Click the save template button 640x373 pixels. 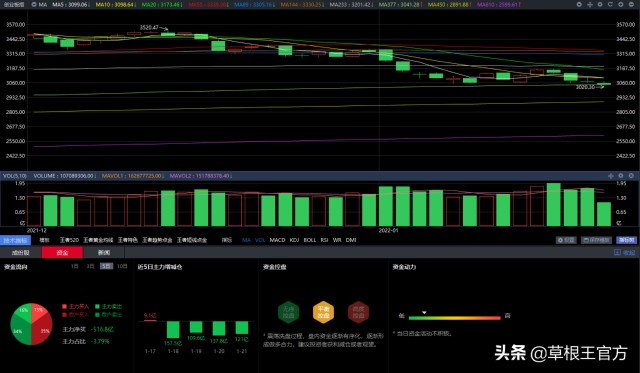pyautogui.click(x=596, y=240)
